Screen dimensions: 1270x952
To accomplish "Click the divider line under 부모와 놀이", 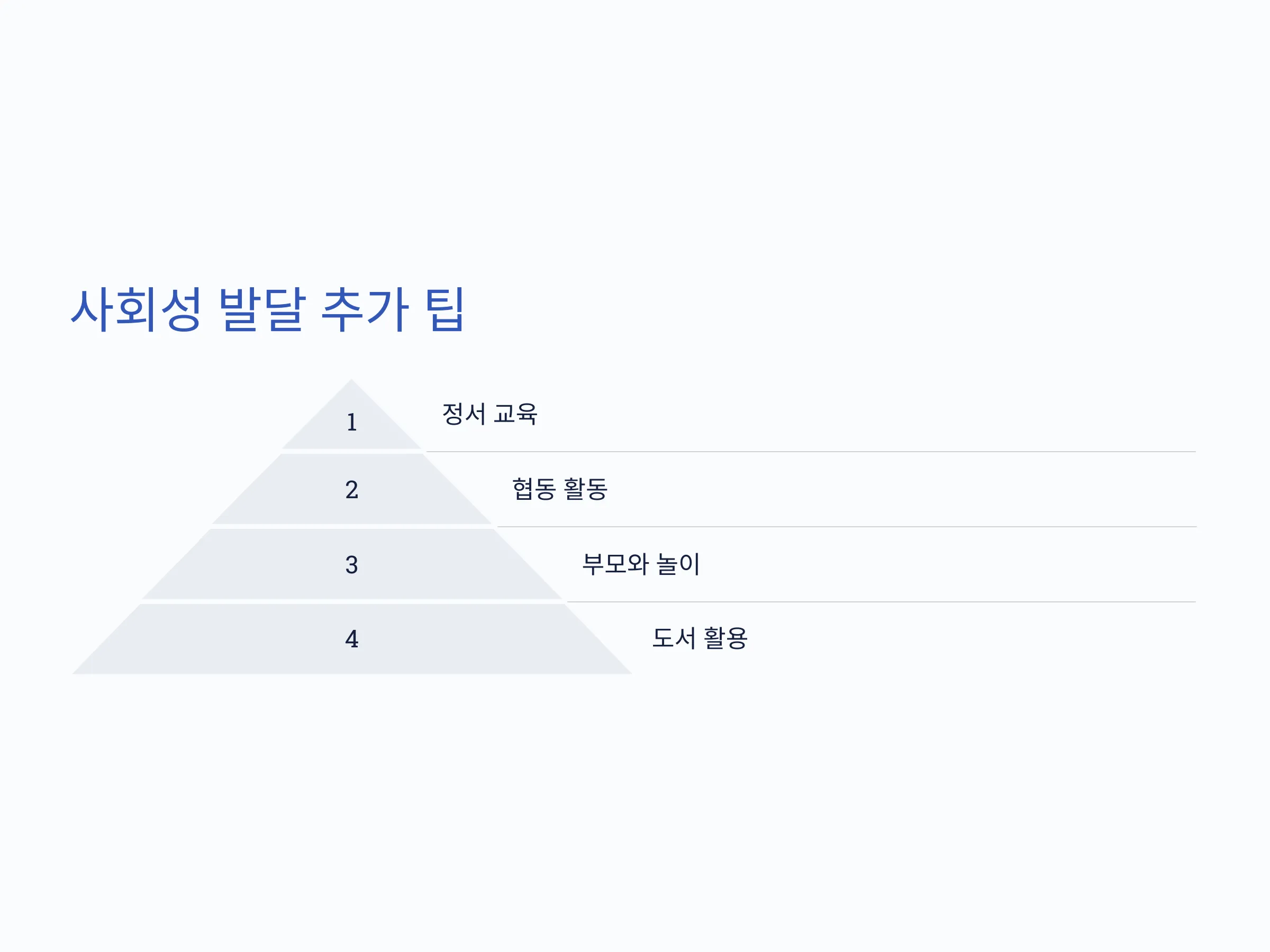I will [x=881, y=602].
